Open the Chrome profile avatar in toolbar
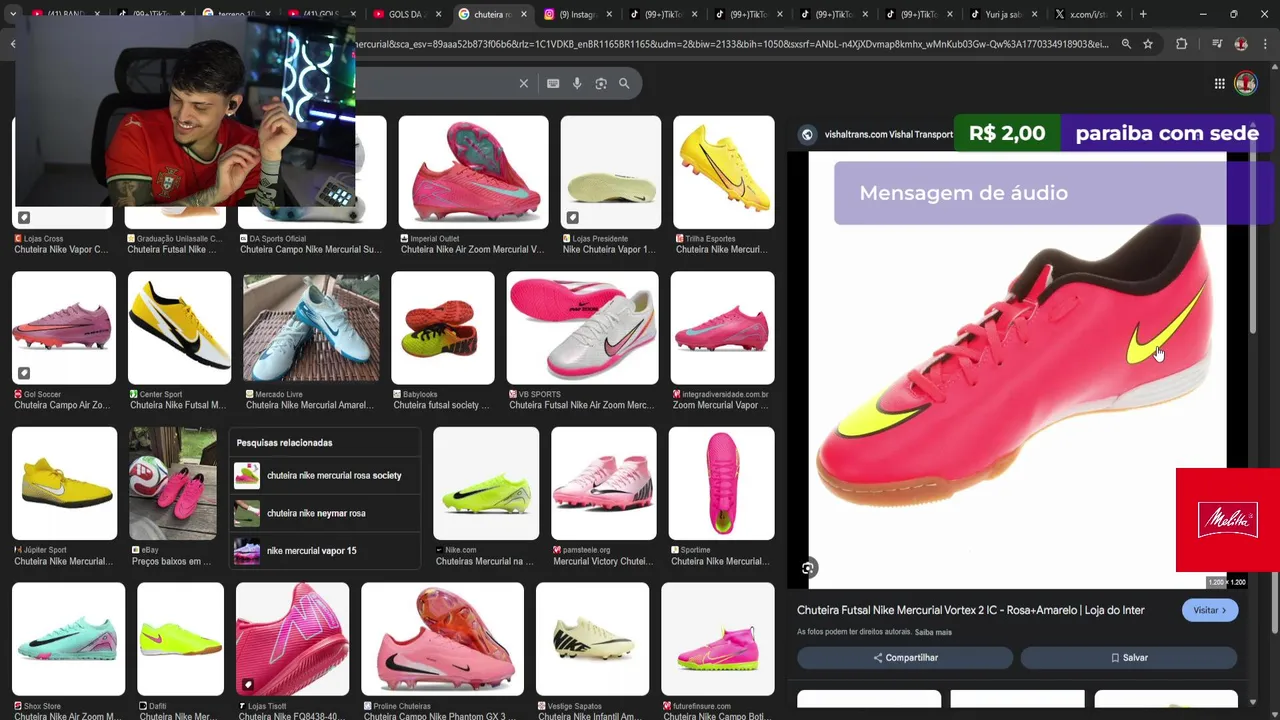The height and width of the screenshot is (720, 1280). click(x=1241, y=44)
